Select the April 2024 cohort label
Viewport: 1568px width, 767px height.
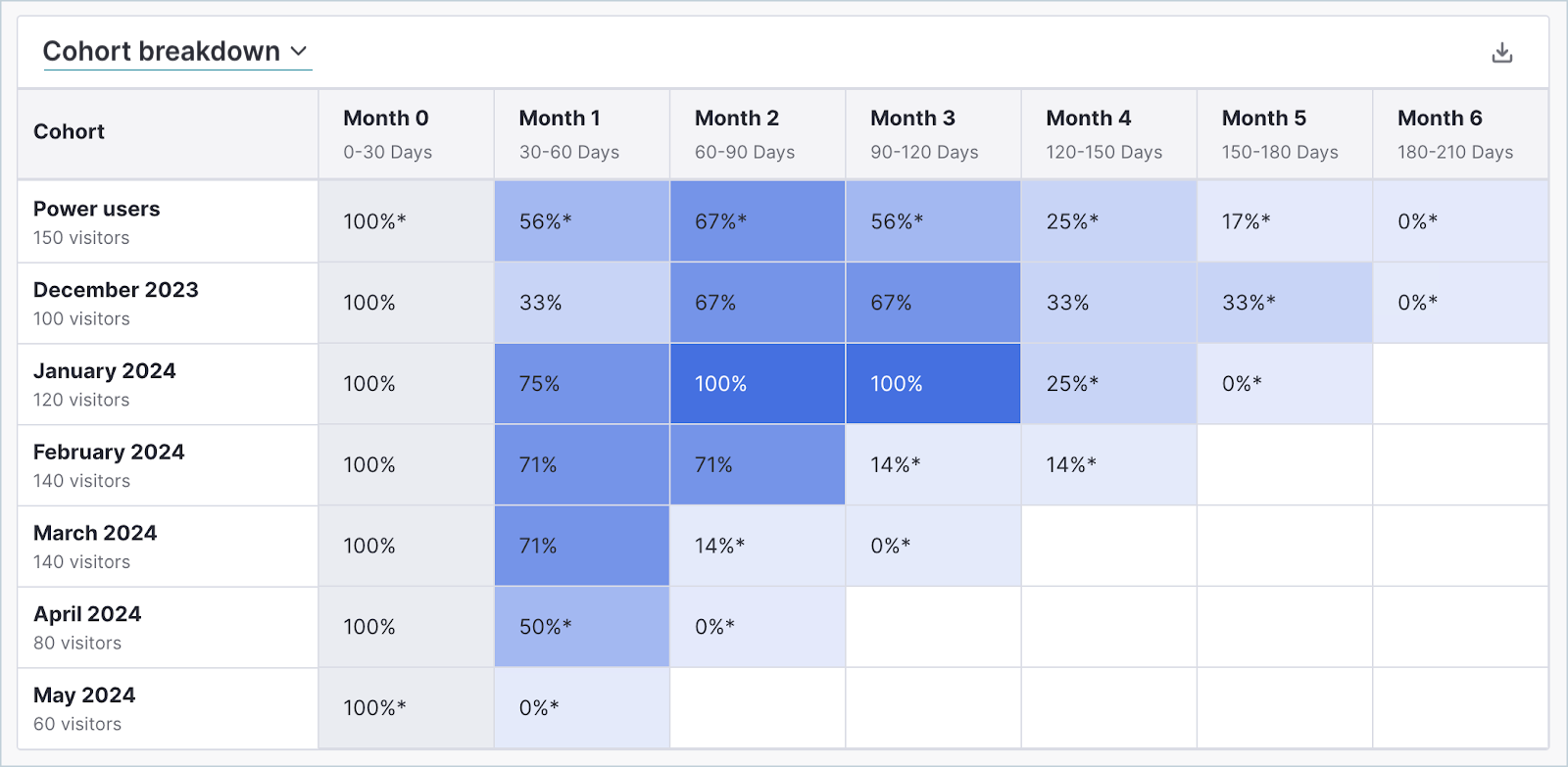pyautogui.click(x=87, y=615)
